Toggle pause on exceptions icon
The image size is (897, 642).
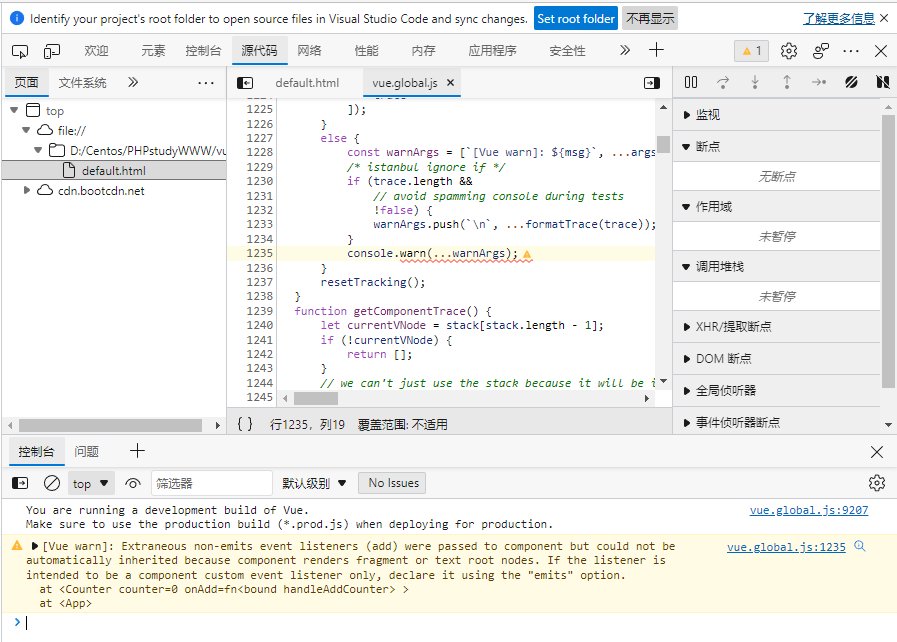[x=883, y=82]
